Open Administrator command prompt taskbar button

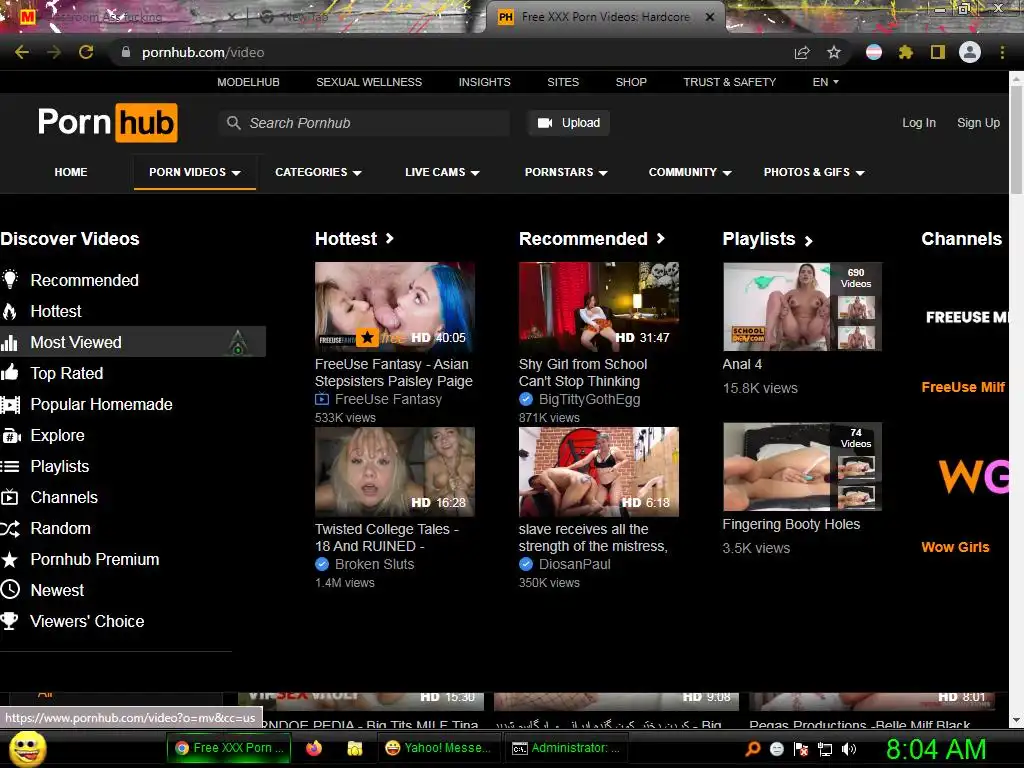point(566,748)
